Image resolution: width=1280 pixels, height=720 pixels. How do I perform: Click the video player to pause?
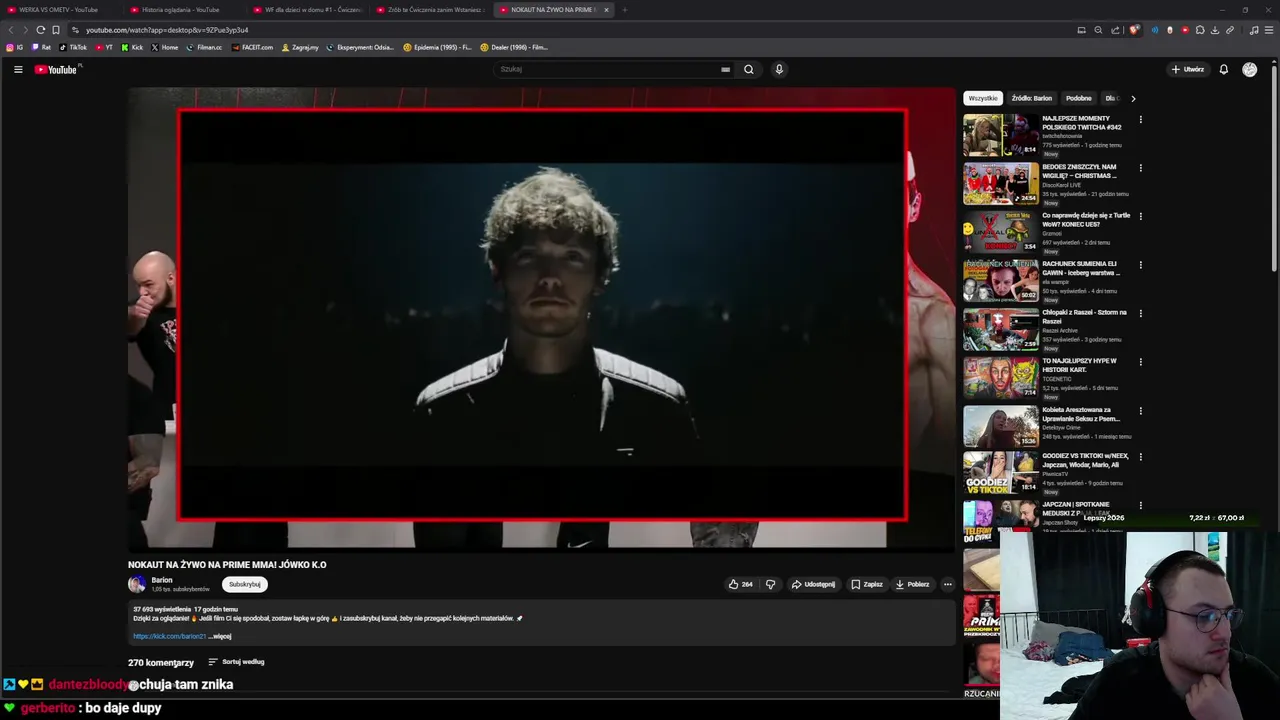542,318
